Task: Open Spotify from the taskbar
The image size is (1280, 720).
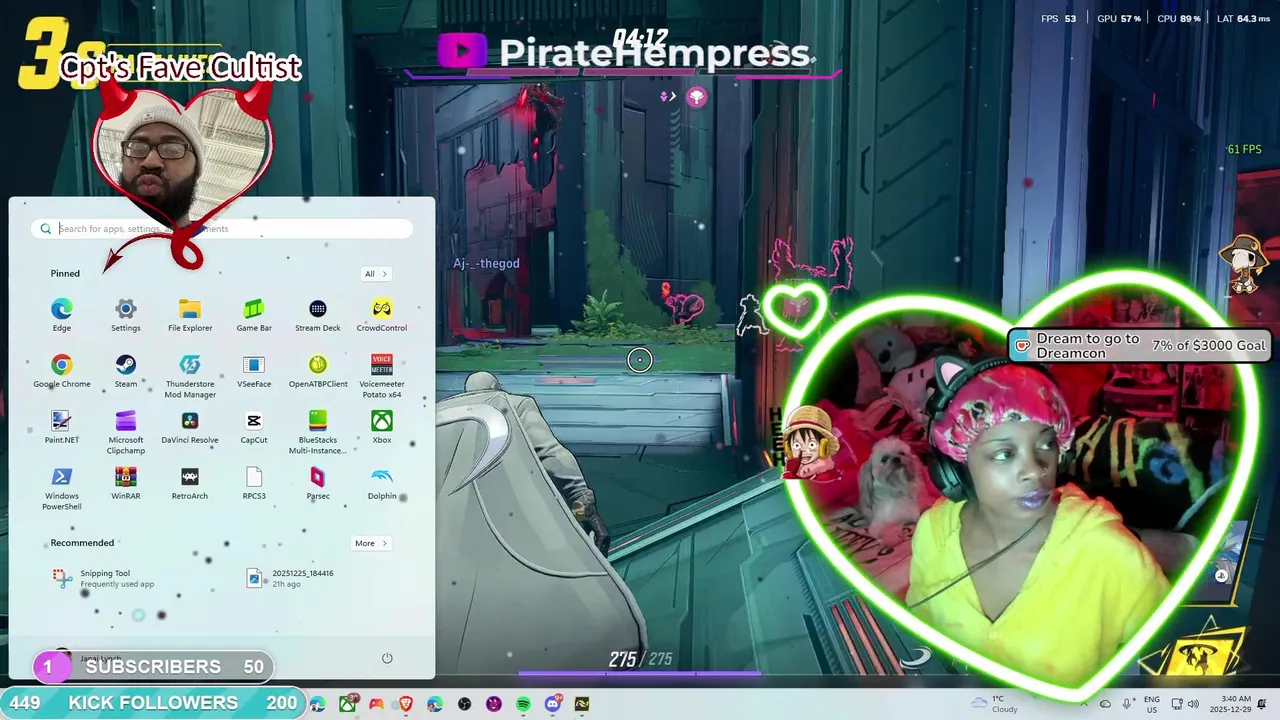Action: coord(523,704)
